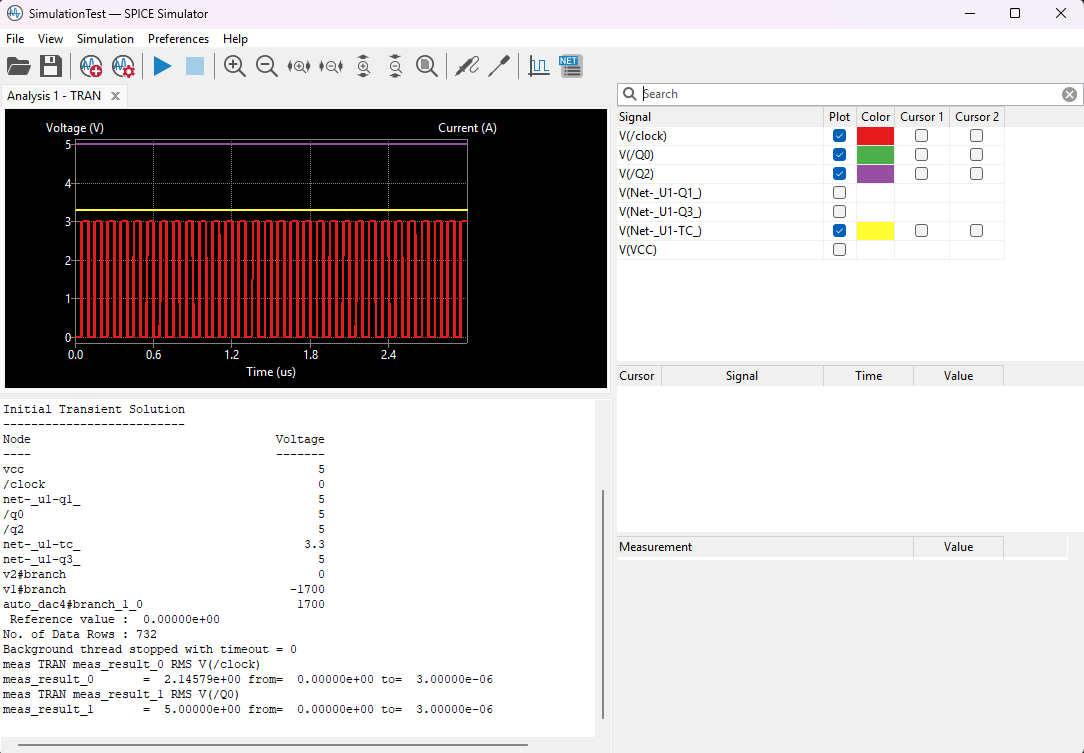
Task: Enable Cursor 1 for V(/Q0)
Action: (921, 155)
